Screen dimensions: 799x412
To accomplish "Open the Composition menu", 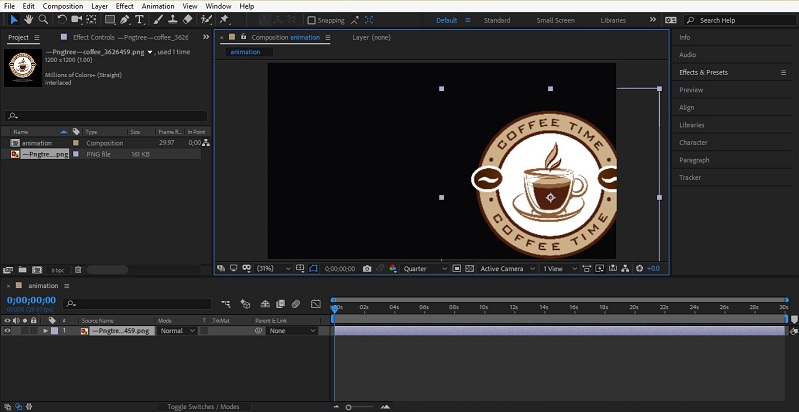I will [x=63, y=6].
